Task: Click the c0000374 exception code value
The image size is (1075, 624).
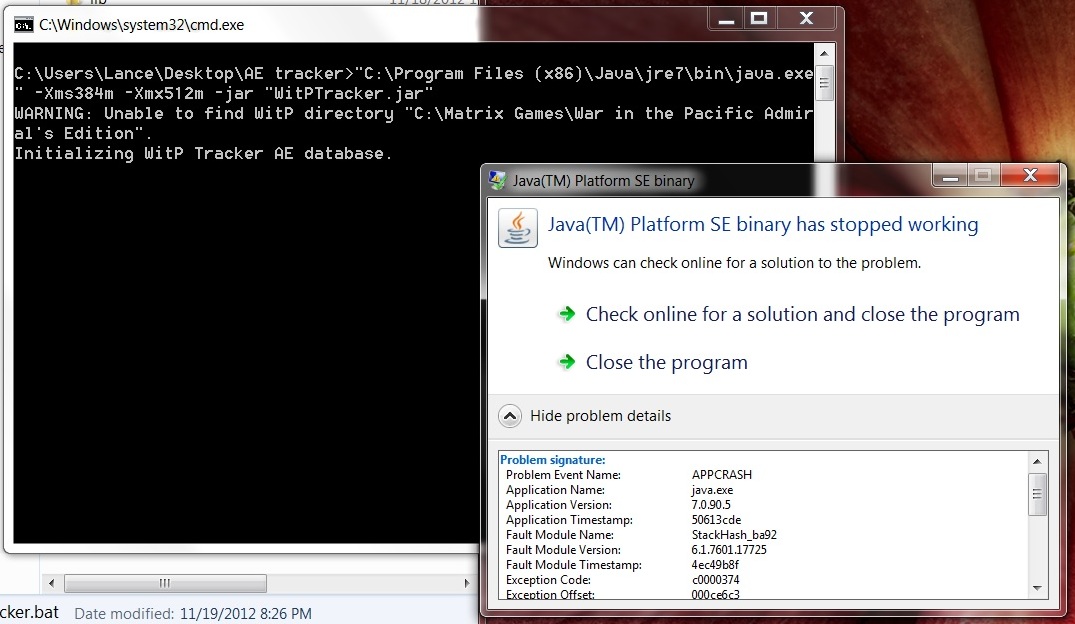Action: (x=715, y=580)
